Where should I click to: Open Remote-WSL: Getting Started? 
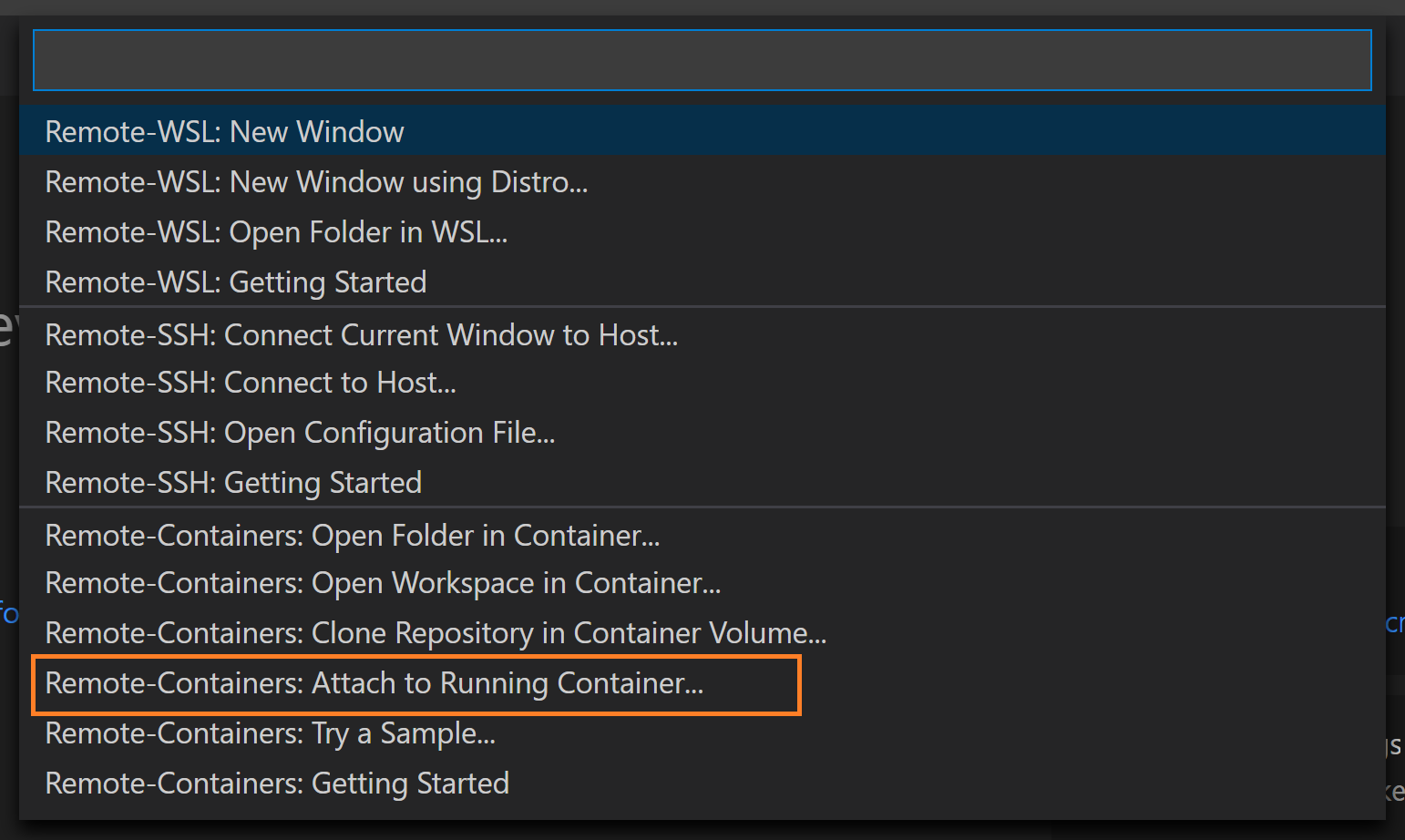[x=702, y=282]
